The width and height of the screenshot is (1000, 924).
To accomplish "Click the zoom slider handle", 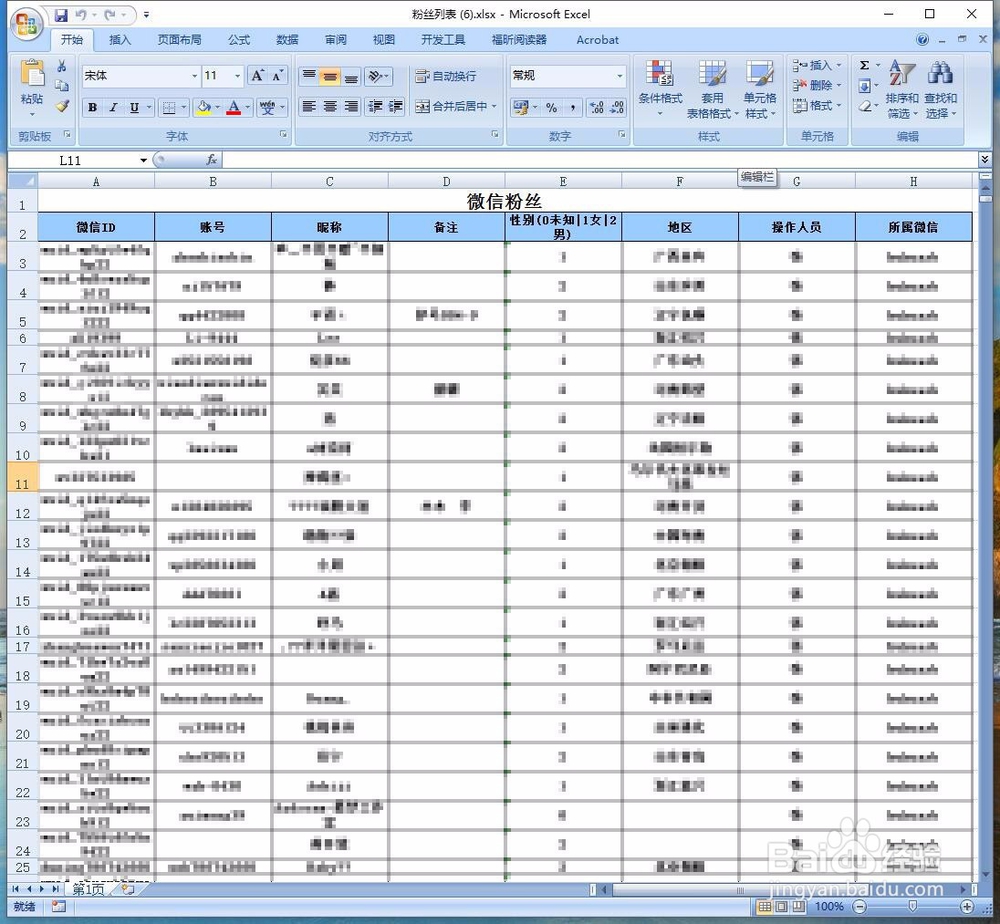I will [913, 906].
